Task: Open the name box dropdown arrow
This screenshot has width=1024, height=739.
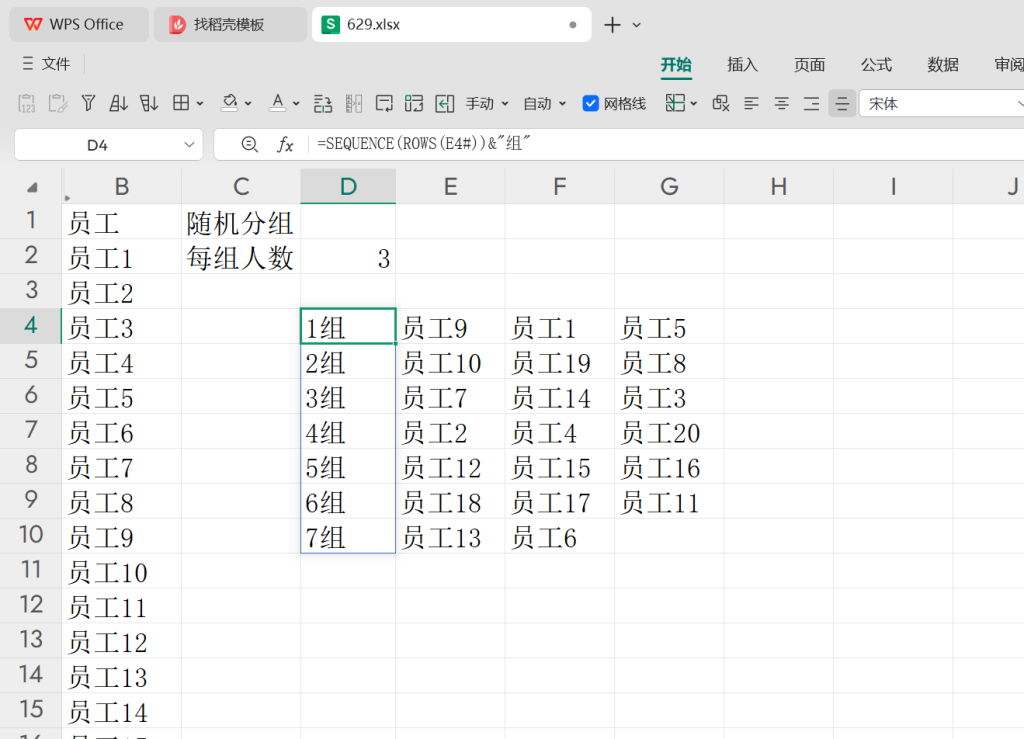Action: pos(189,144)
